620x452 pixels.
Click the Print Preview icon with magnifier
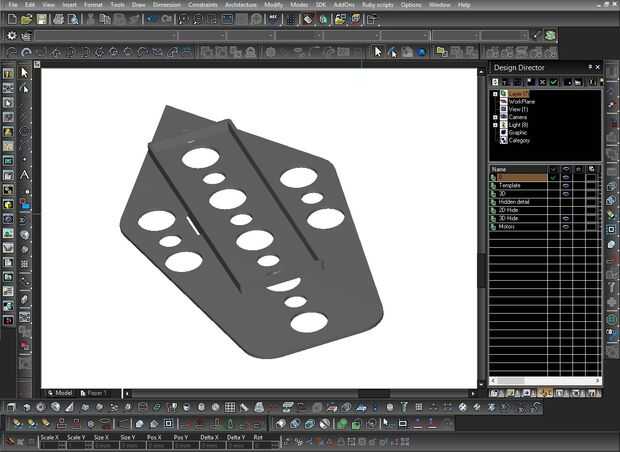[73, 19]
